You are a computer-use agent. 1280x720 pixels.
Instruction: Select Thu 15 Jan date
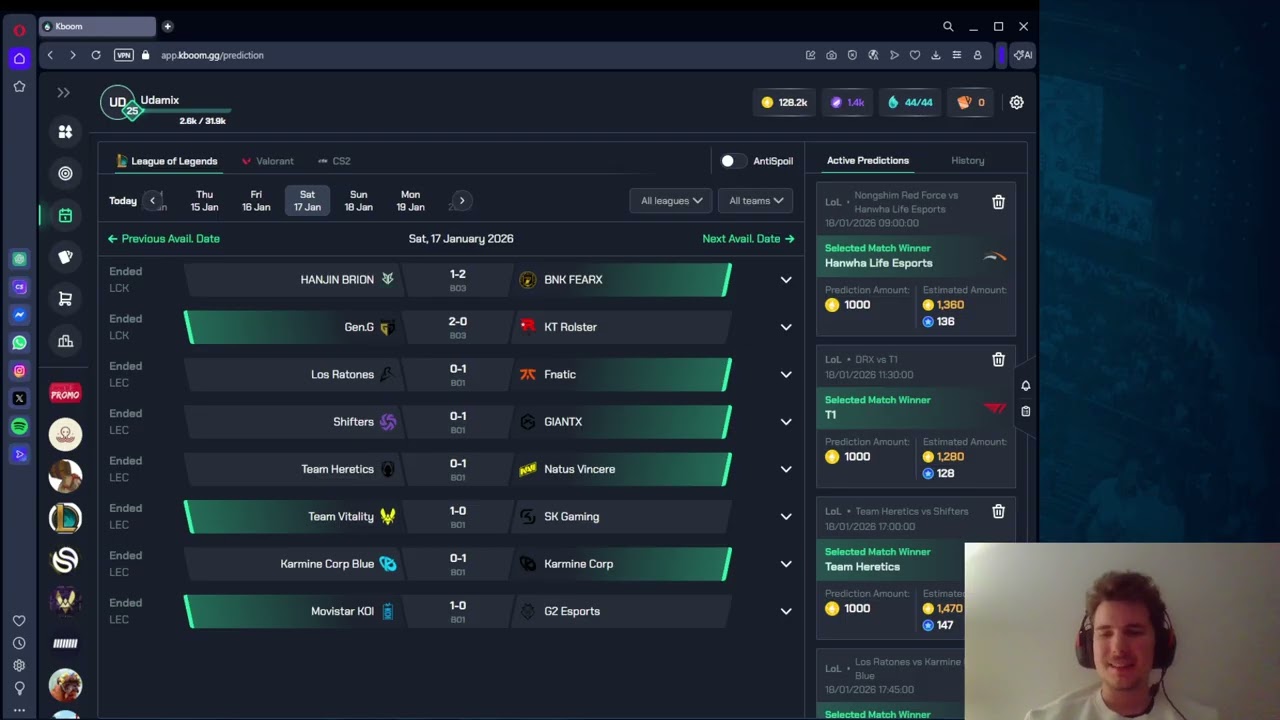[204, 201]
